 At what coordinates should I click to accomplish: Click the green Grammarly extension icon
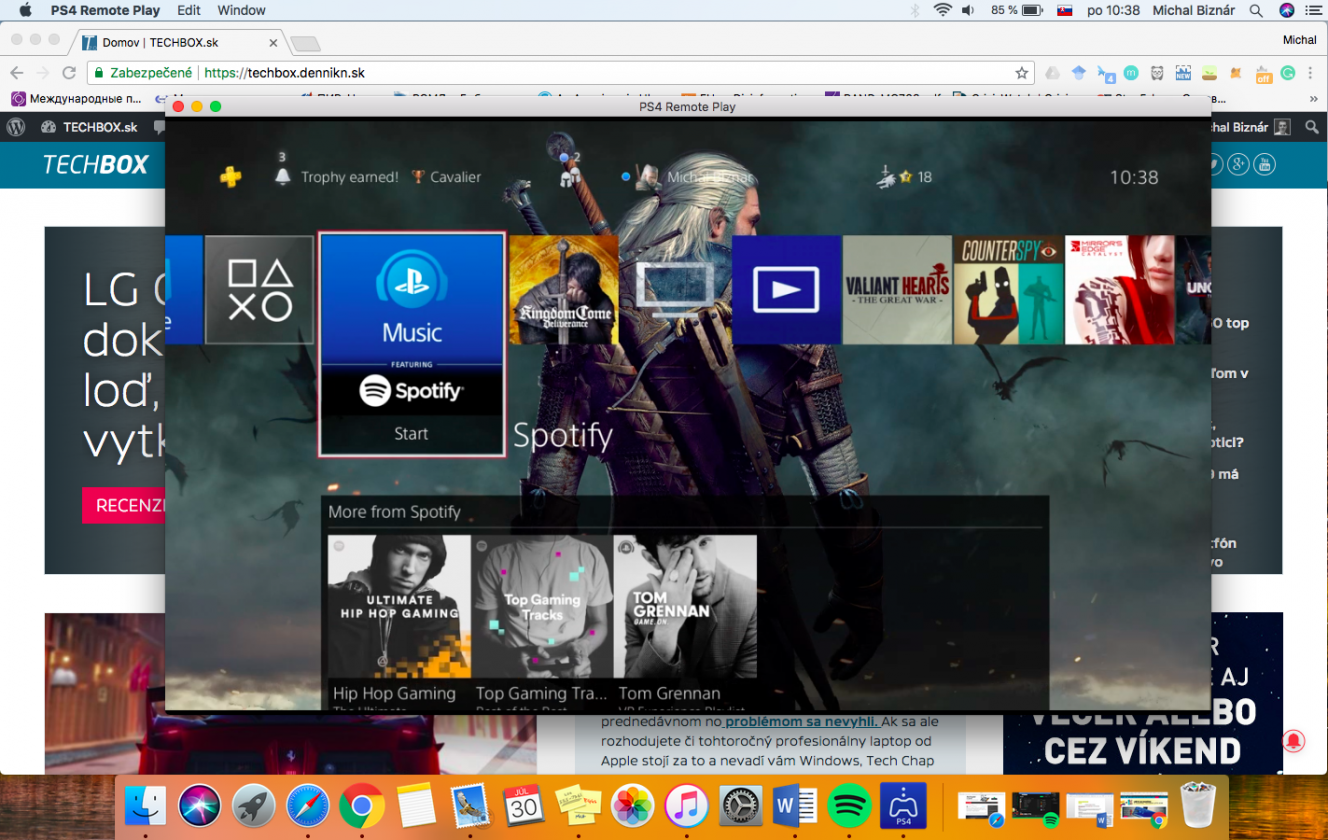coord(1288,73)
